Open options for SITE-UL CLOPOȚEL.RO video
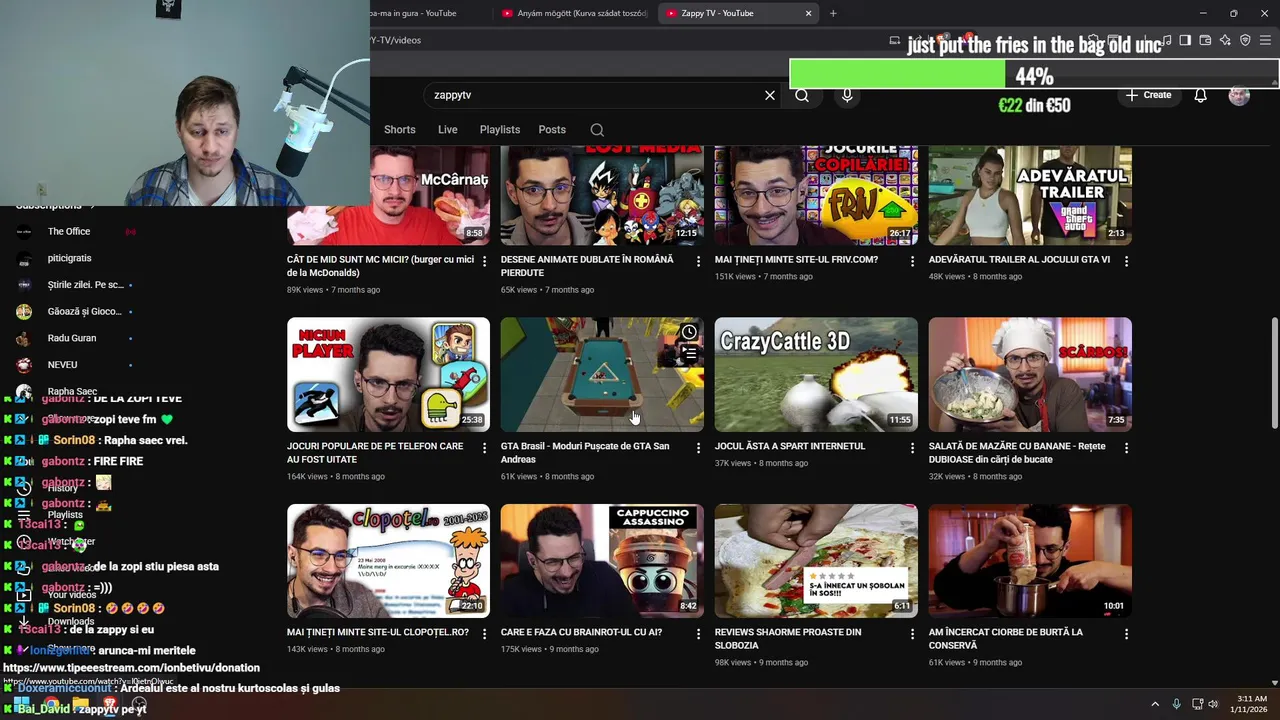This screenshot has width=1280, height=720. coord(484,634)
